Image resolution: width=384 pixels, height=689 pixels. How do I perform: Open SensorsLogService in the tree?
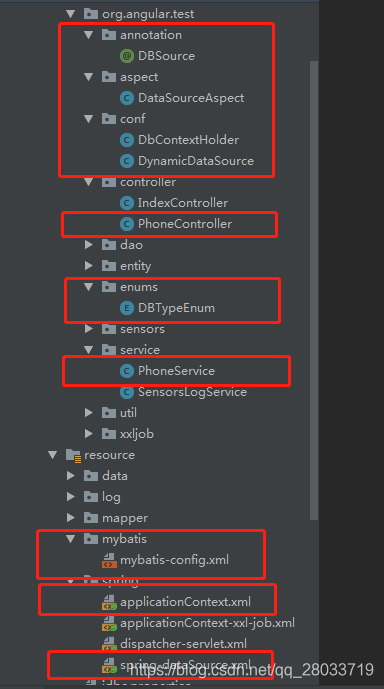click(x=192, y=392)
